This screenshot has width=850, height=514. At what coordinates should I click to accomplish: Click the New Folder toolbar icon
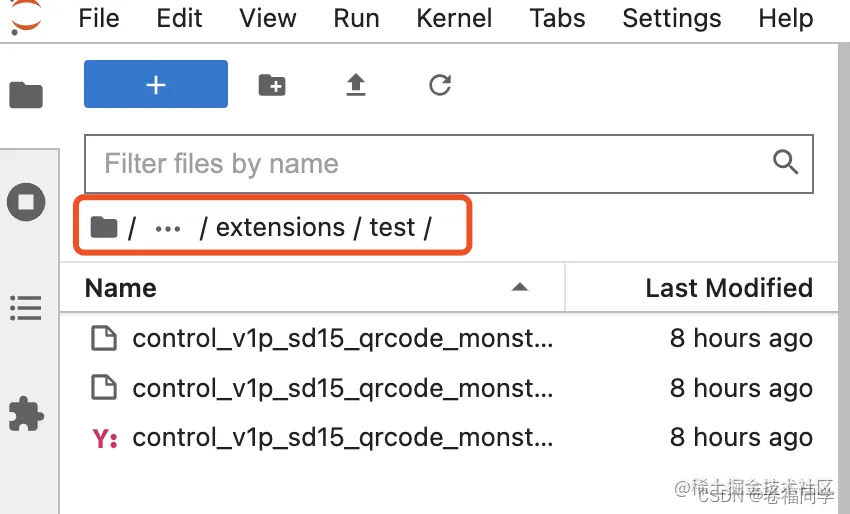coord(272,85)
